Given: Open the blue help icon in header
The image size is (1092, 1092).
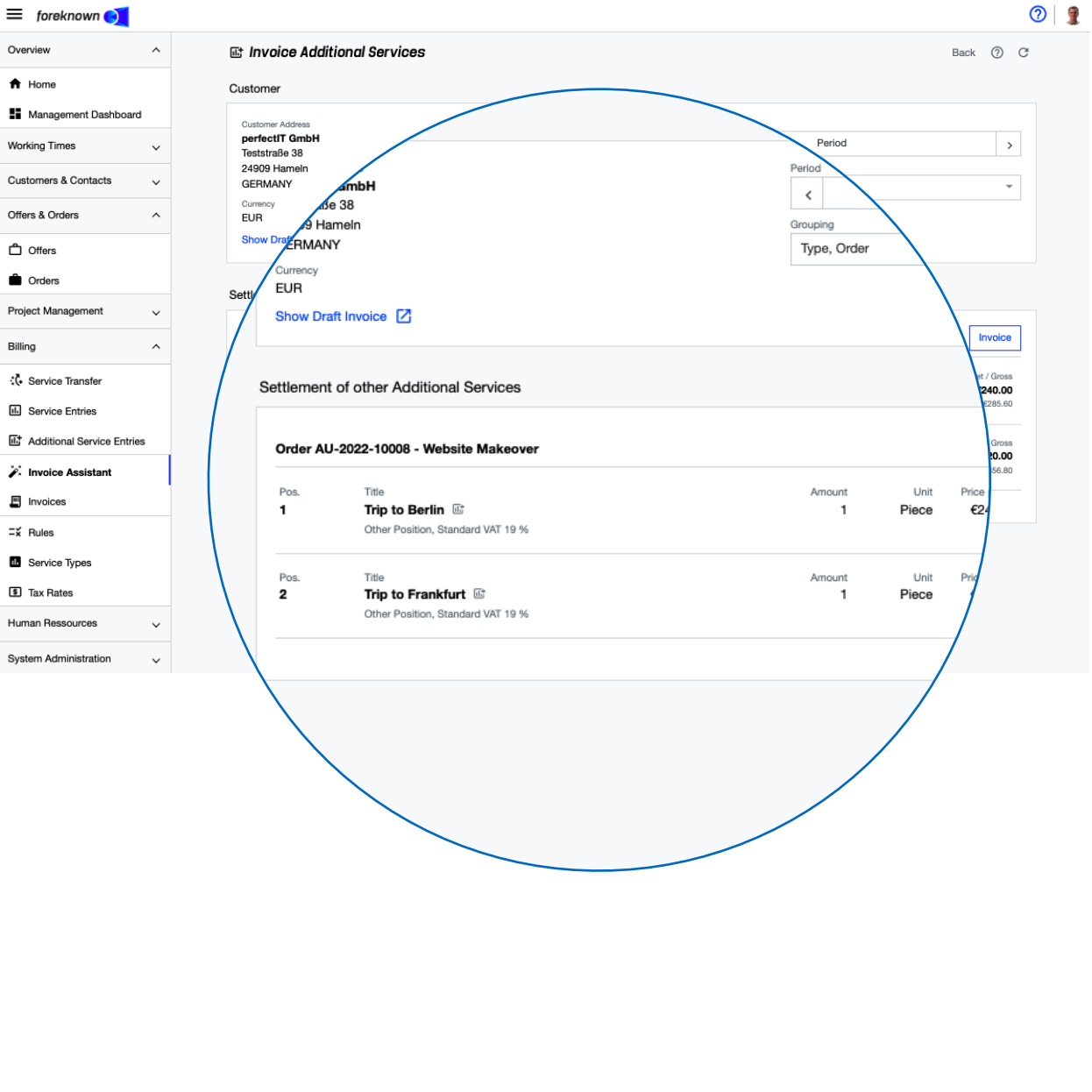Looking at the screenshot, I should point(1038,14).
